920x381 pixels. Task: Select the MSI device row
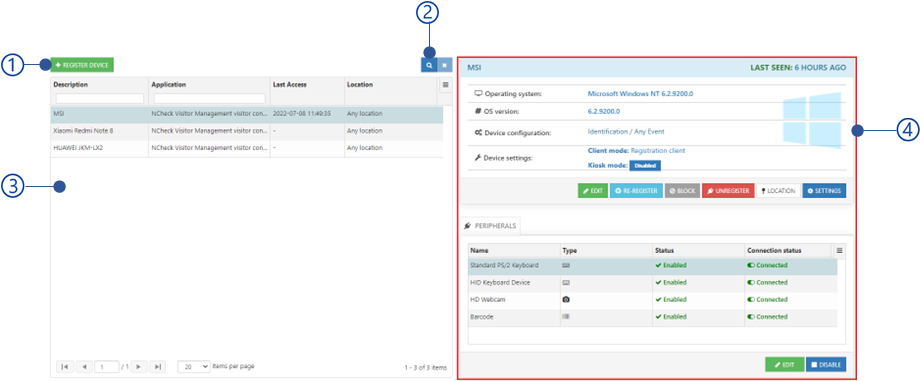(x=246, y=113)
